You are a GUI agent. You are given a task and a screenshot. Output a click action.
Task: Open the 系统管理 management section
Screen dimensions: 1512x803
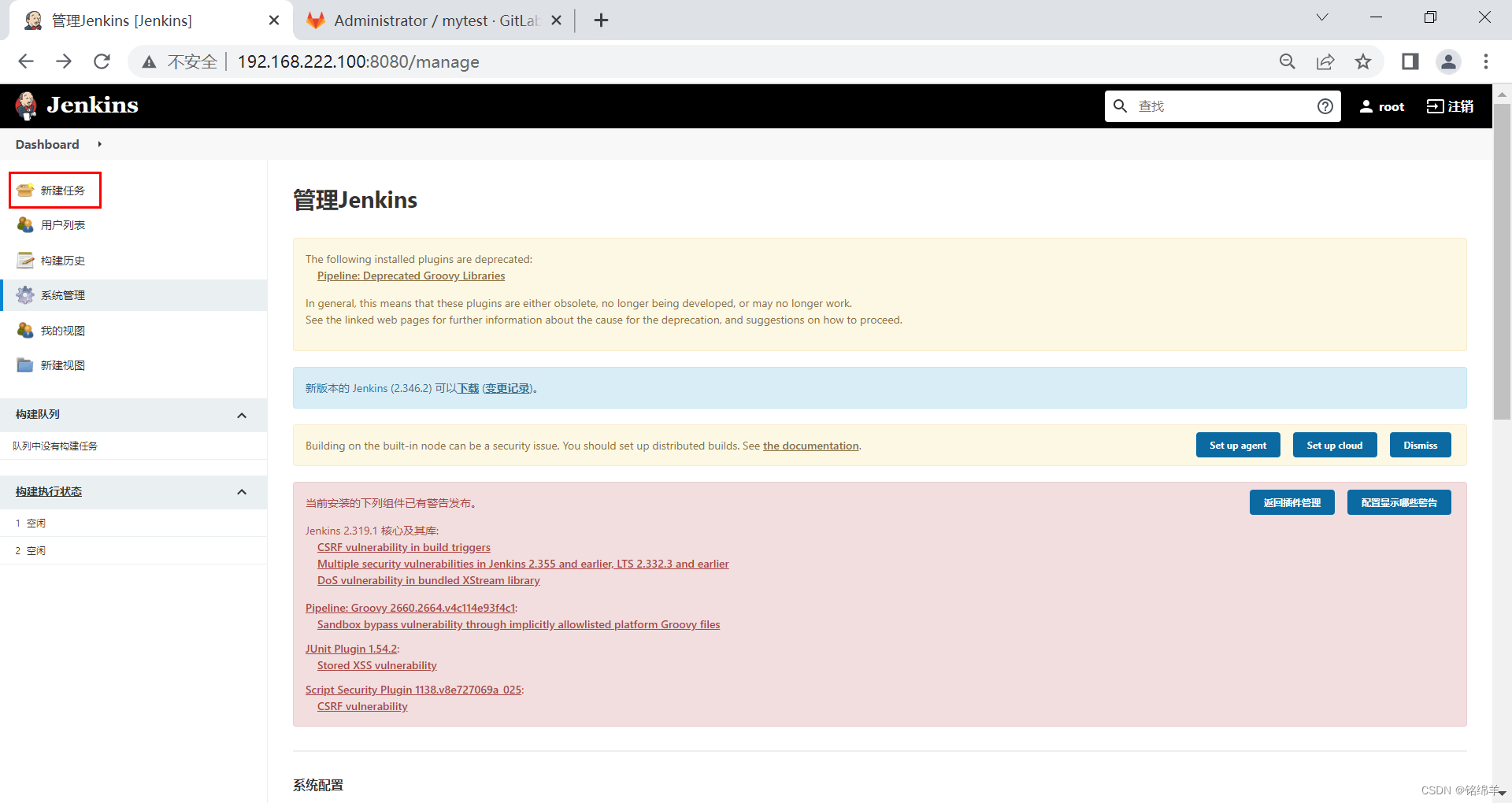point(63,294)
